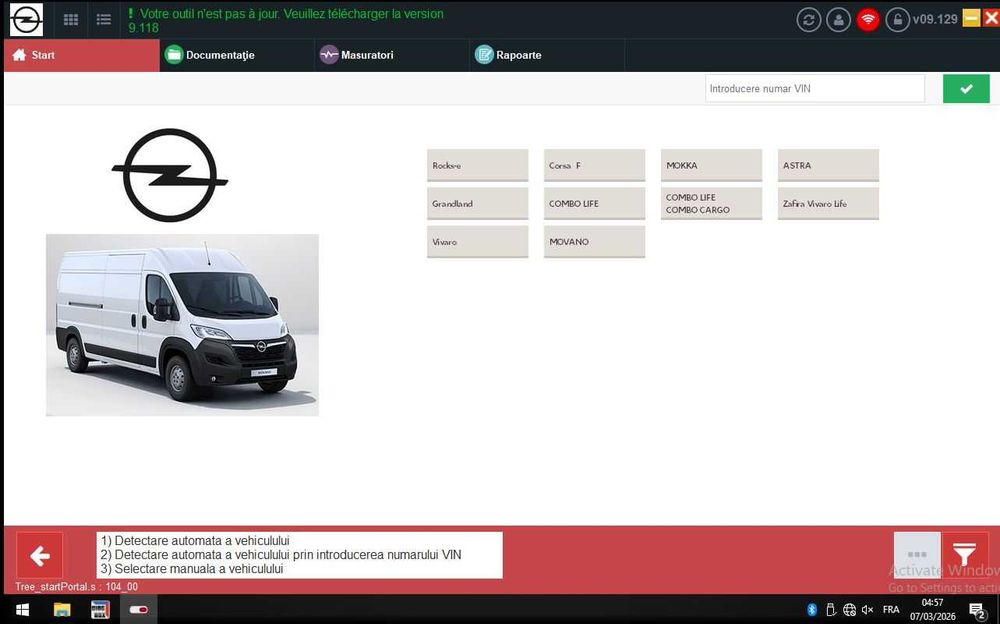Image resolution: width=1000 pixels, height=624 pixels.
Task: Open the Masuratori tab
Action: [x=392, y=55]
